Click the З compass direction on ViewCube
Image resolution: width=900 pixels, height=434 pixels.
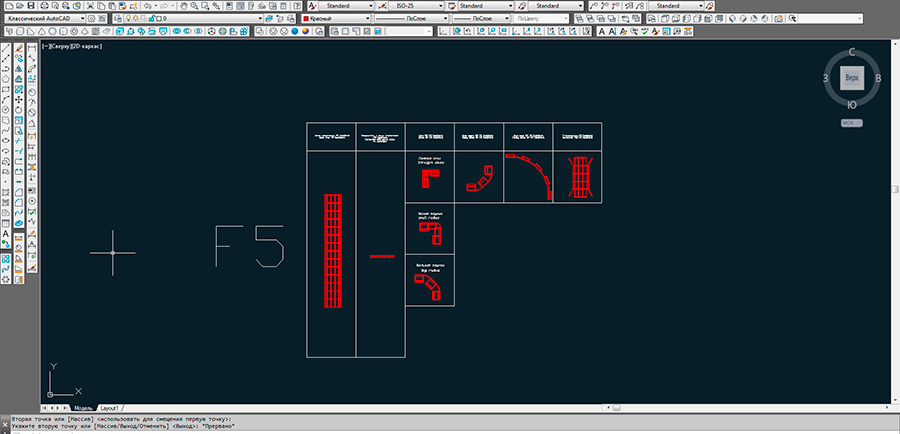tap(825, 79)
